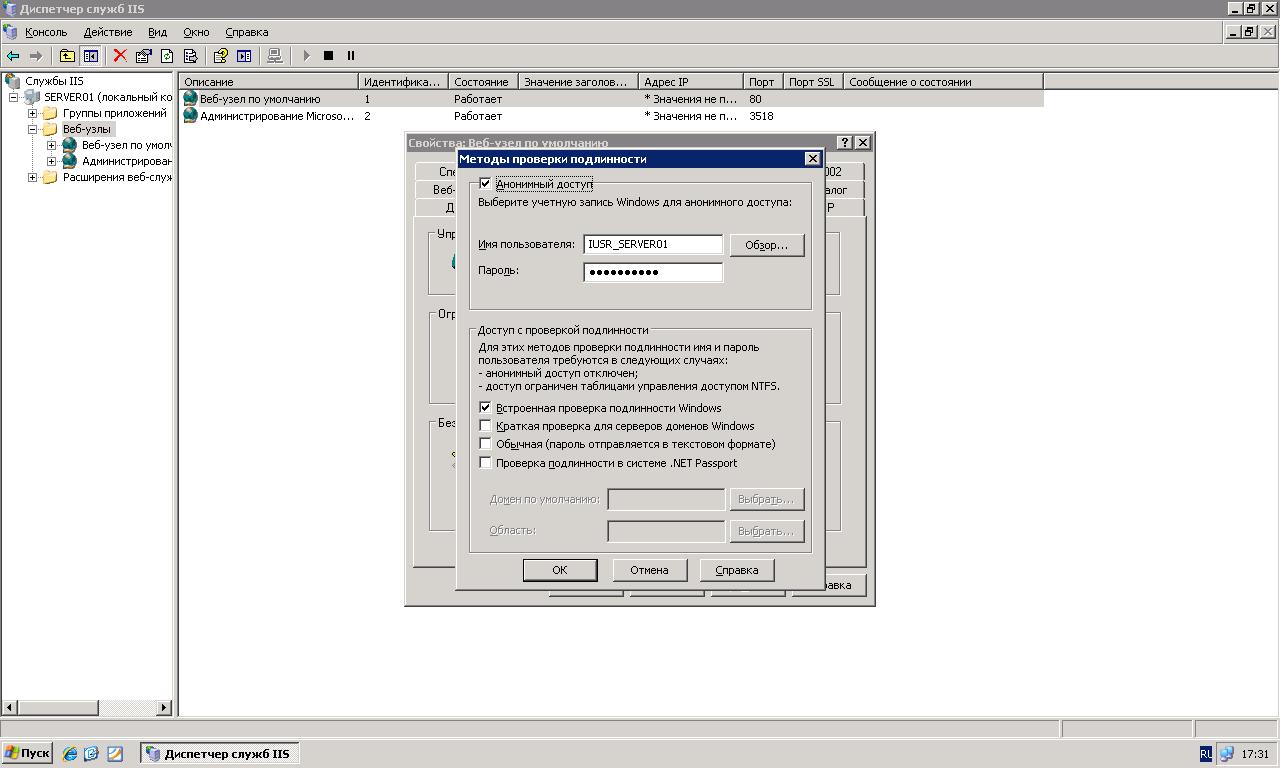Screen dimensions: 1280x768
Task: Click the Пароль password field
Action: [x=653, y=272]
